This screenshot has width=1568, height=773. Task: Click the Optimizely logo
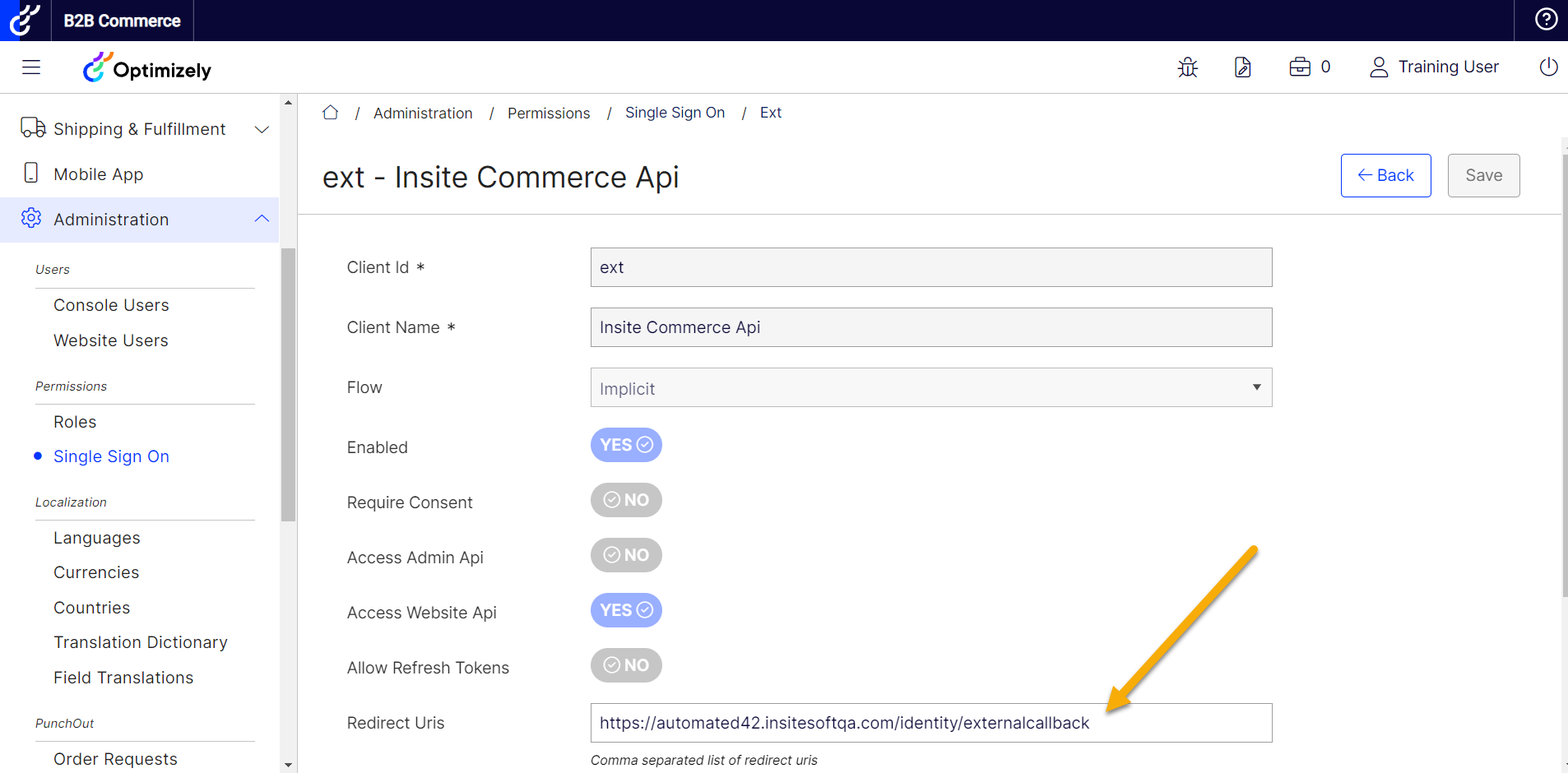click(147, 69)
